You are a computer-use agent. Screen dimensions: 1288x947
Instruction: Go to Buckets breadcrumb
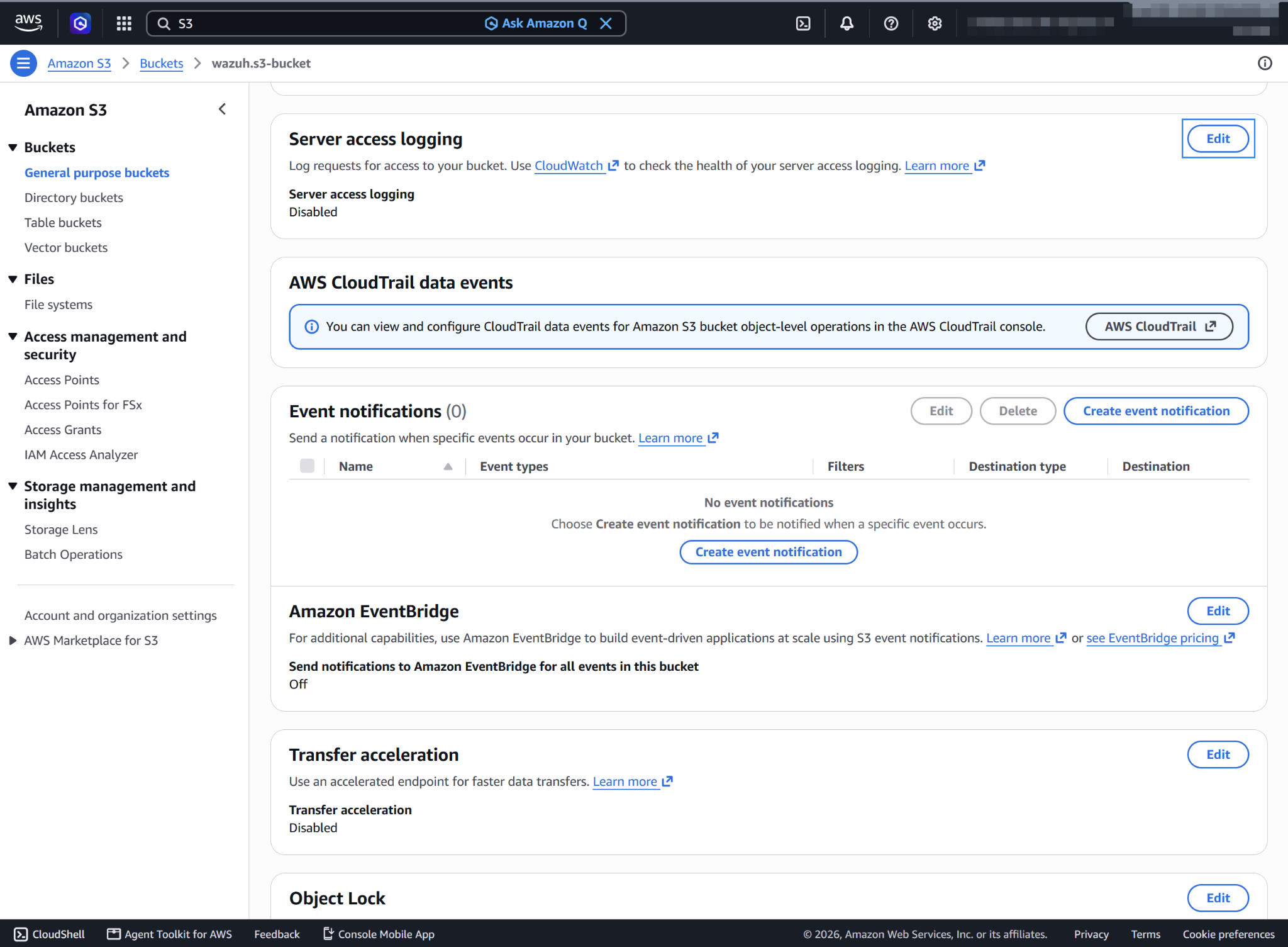coord(162,63)
